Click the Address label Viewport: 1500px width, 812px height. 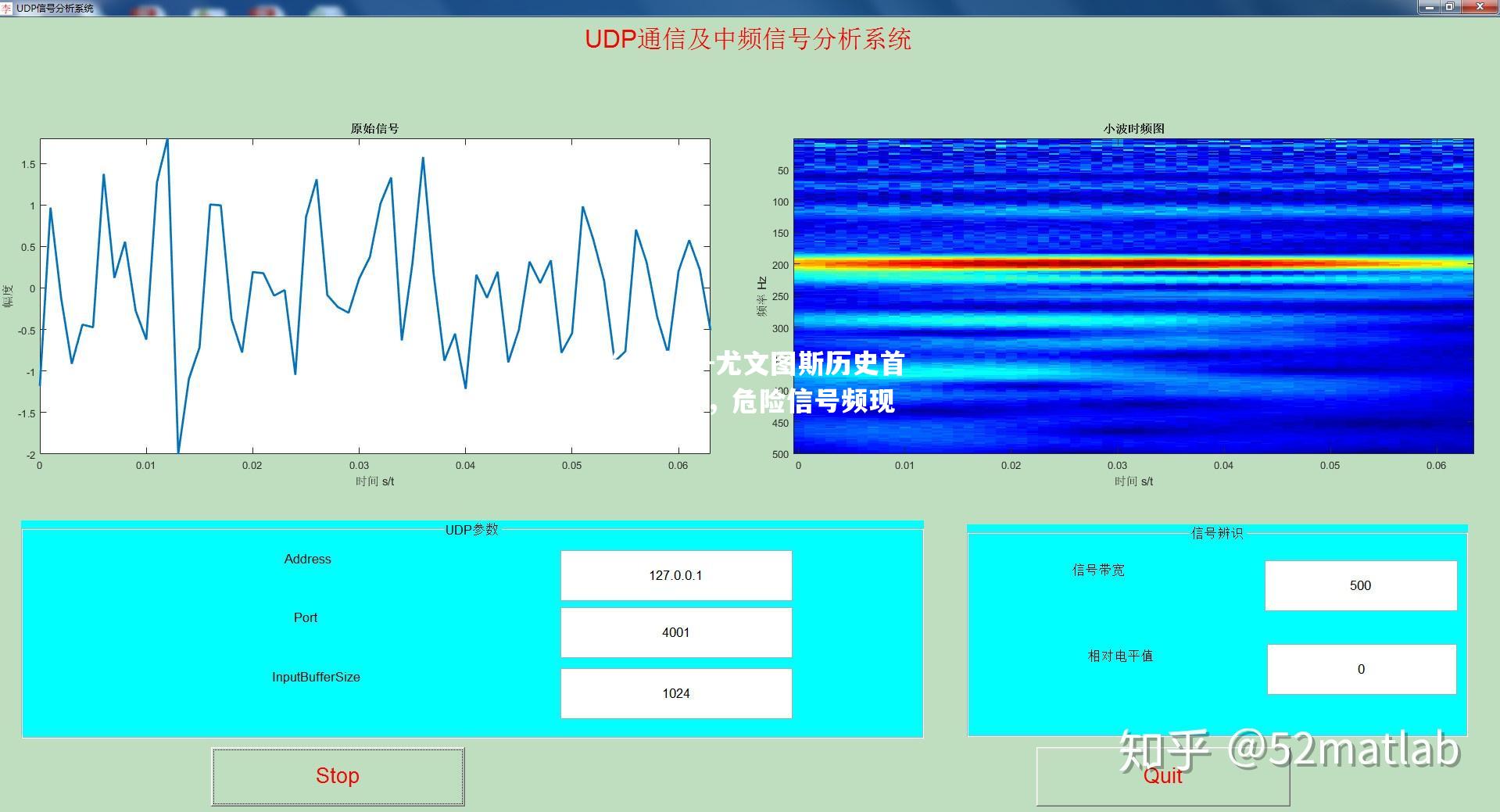pos(307,559)
